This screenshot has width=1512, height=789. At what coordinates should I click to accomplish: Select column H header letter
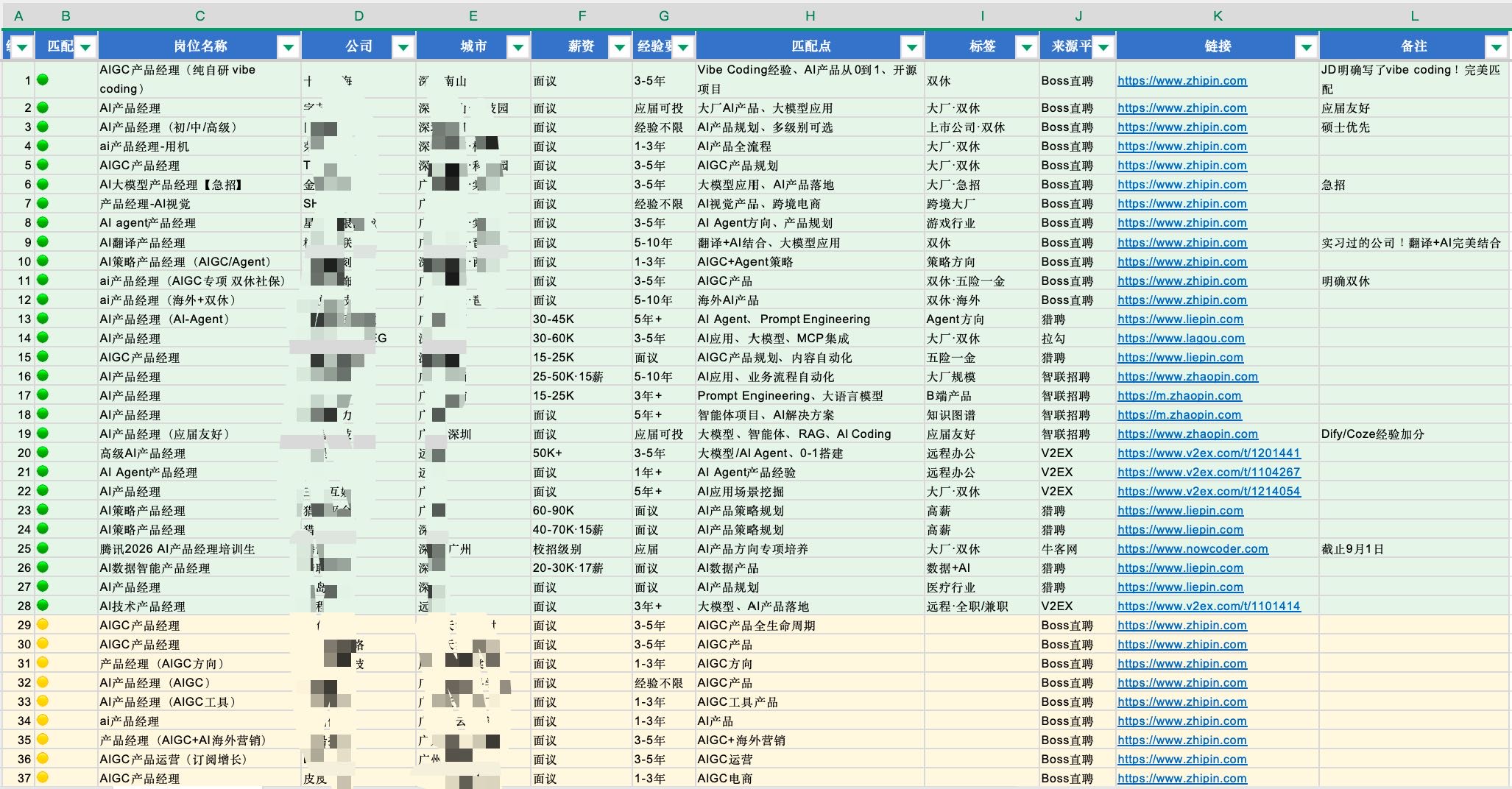810,15
